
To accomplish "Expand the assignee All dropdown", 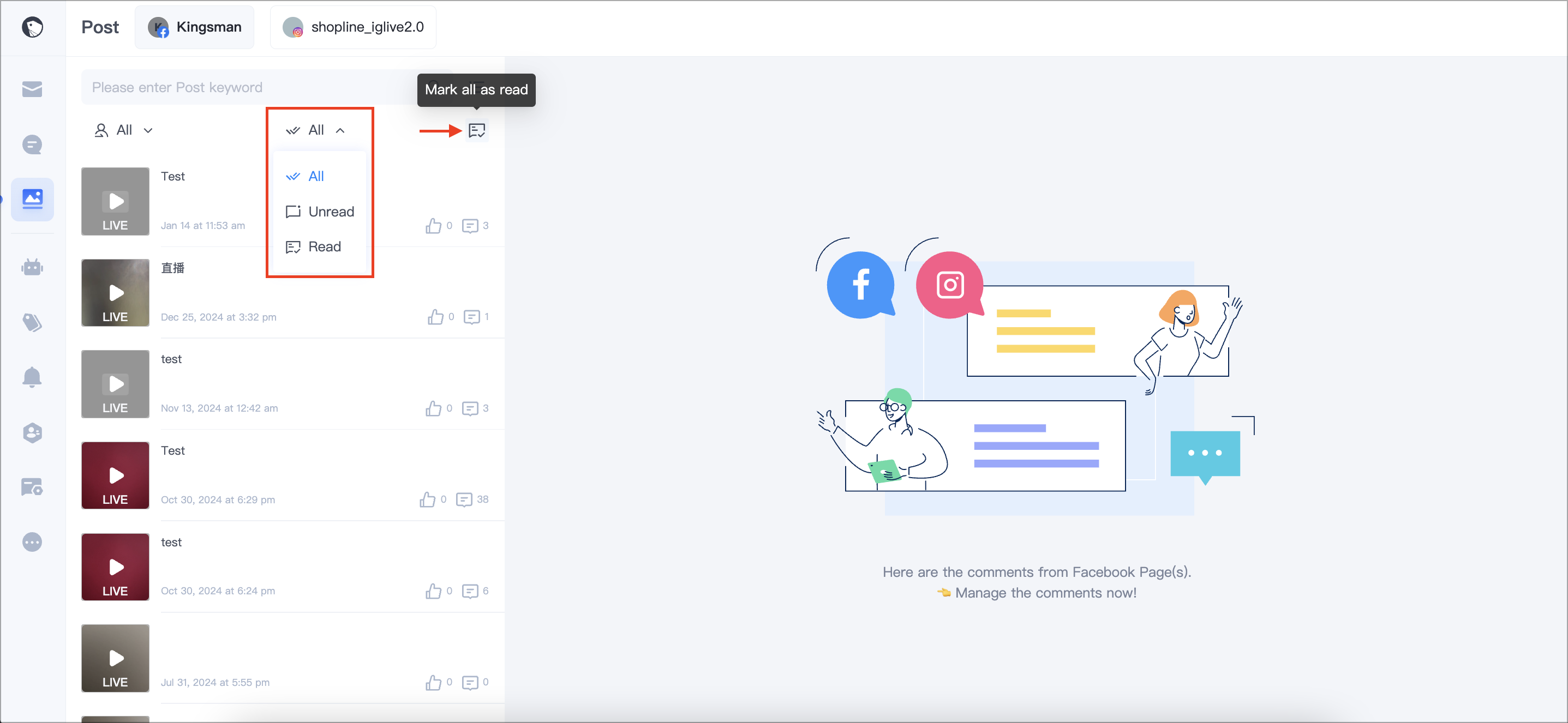I will tap(123, 130).
